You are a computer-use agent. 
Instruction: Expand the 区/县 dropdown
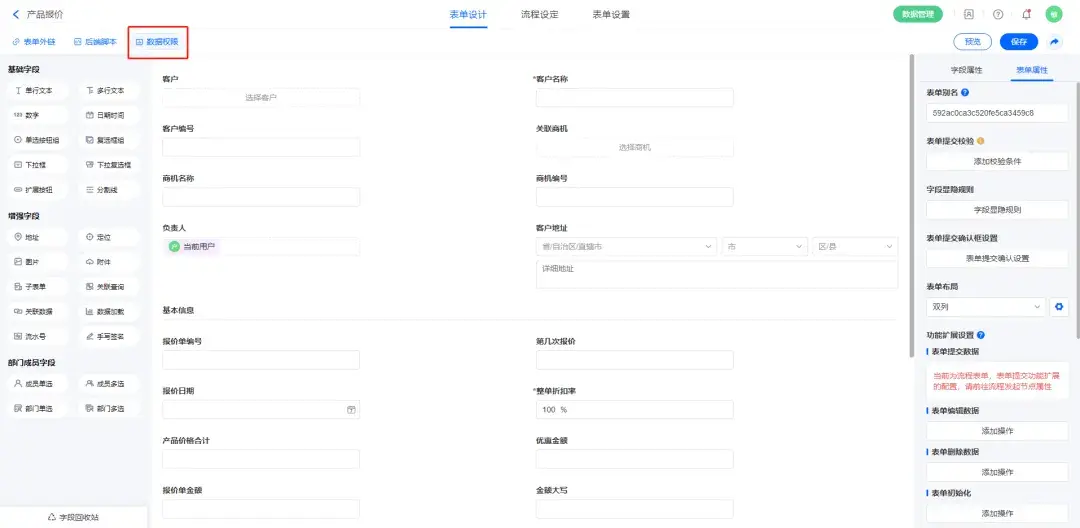pyautogui.click(x=855, y=246)
